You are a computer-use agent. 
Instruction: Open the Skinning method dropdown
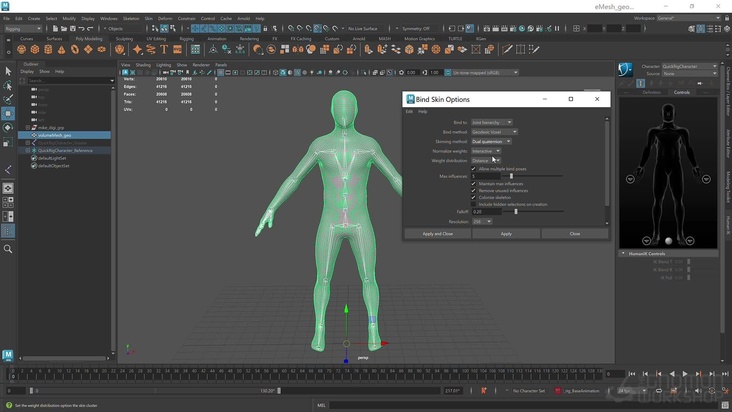click(491, 141)
